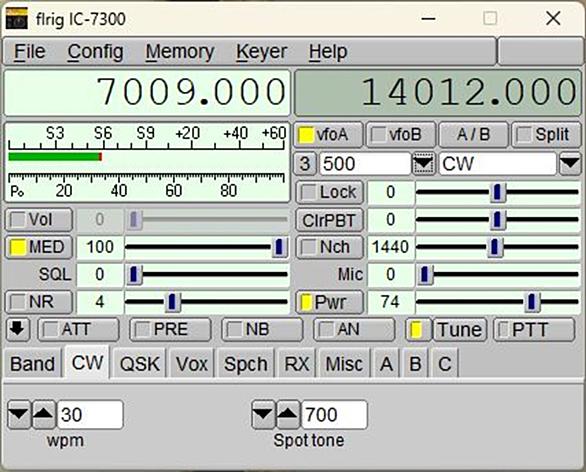Toggle the vfoB selector

coord(401,135)
